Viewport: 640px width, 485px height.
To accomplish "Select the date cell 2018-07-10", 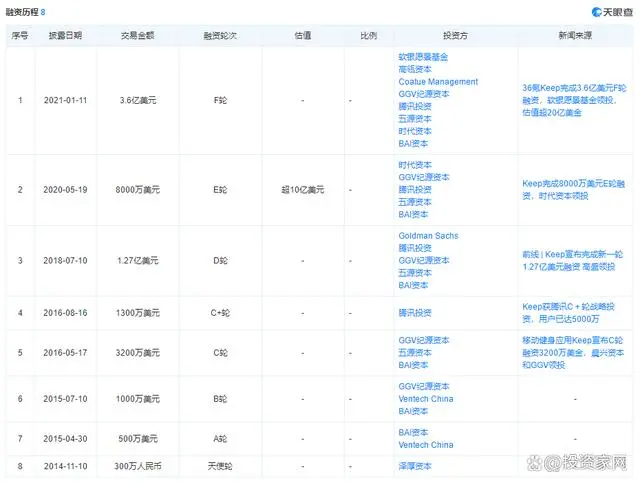I will [65, 260].
